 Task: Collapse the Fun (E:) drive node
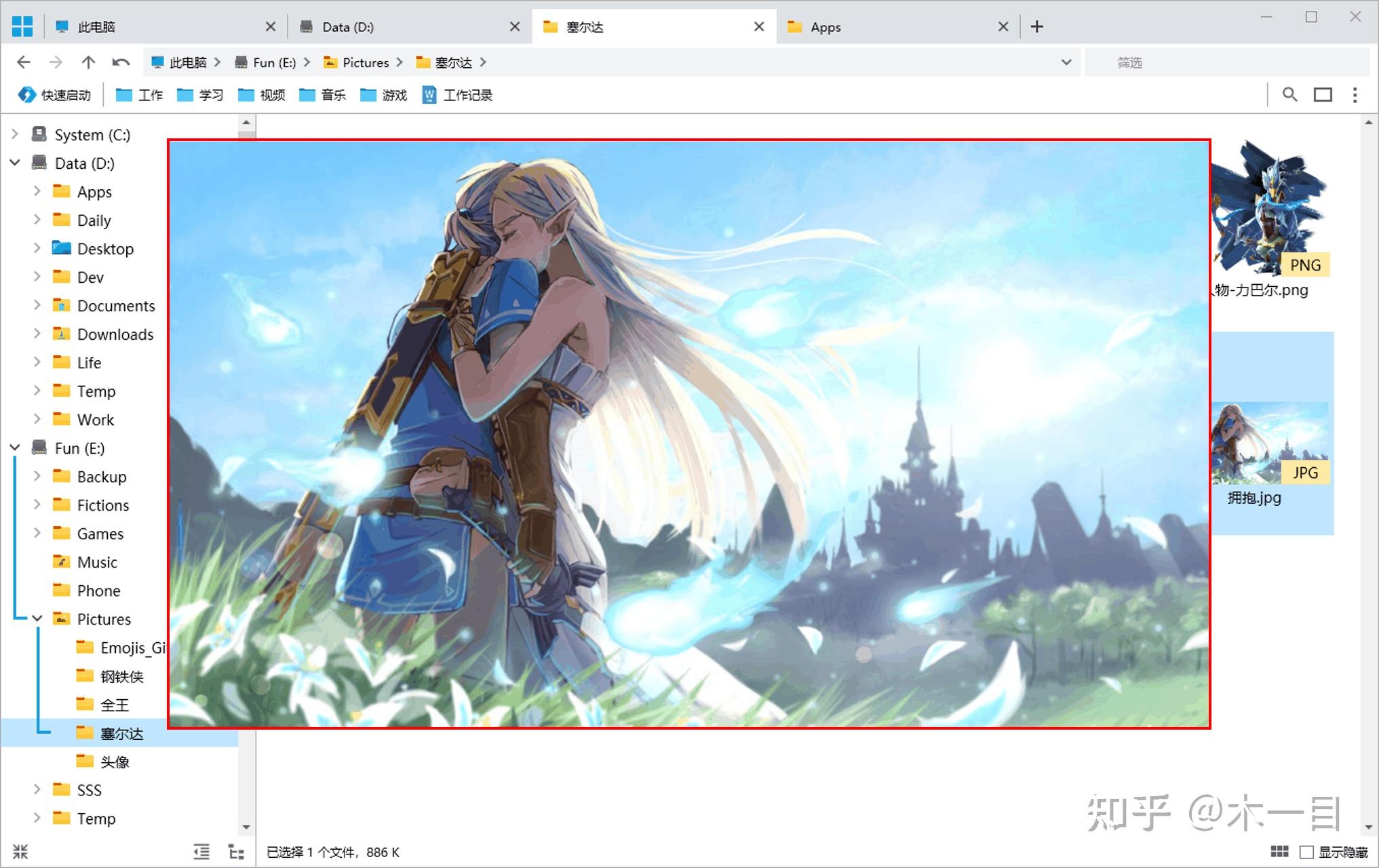coord(15,448)
